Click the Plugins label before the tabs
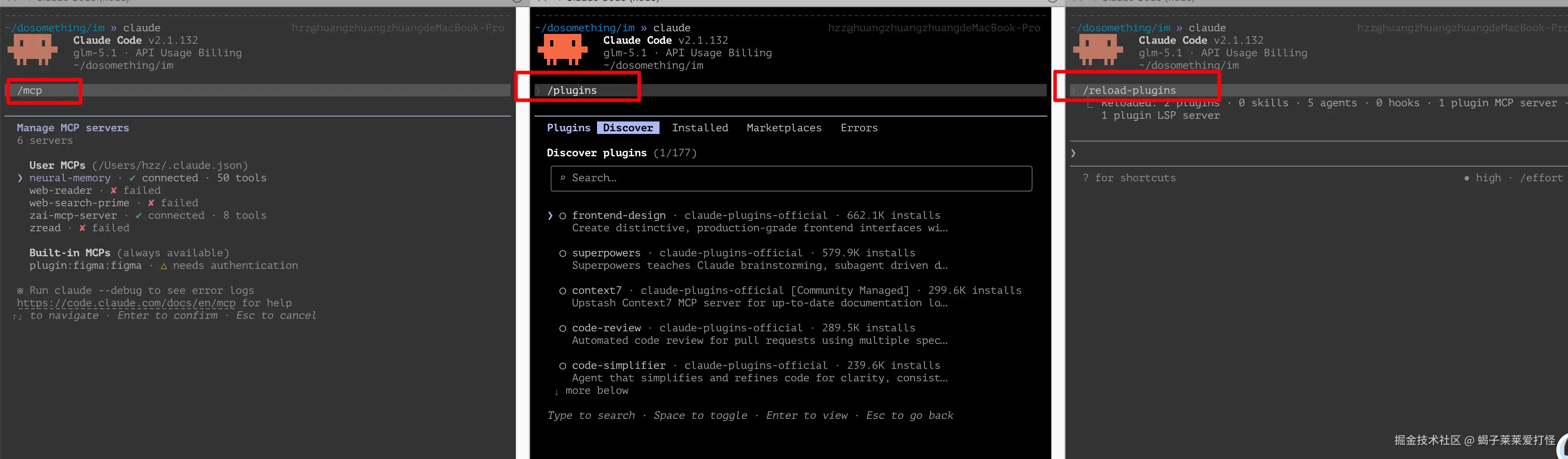The width and height of the screenshot is (1568, 459). coord(568,128)
